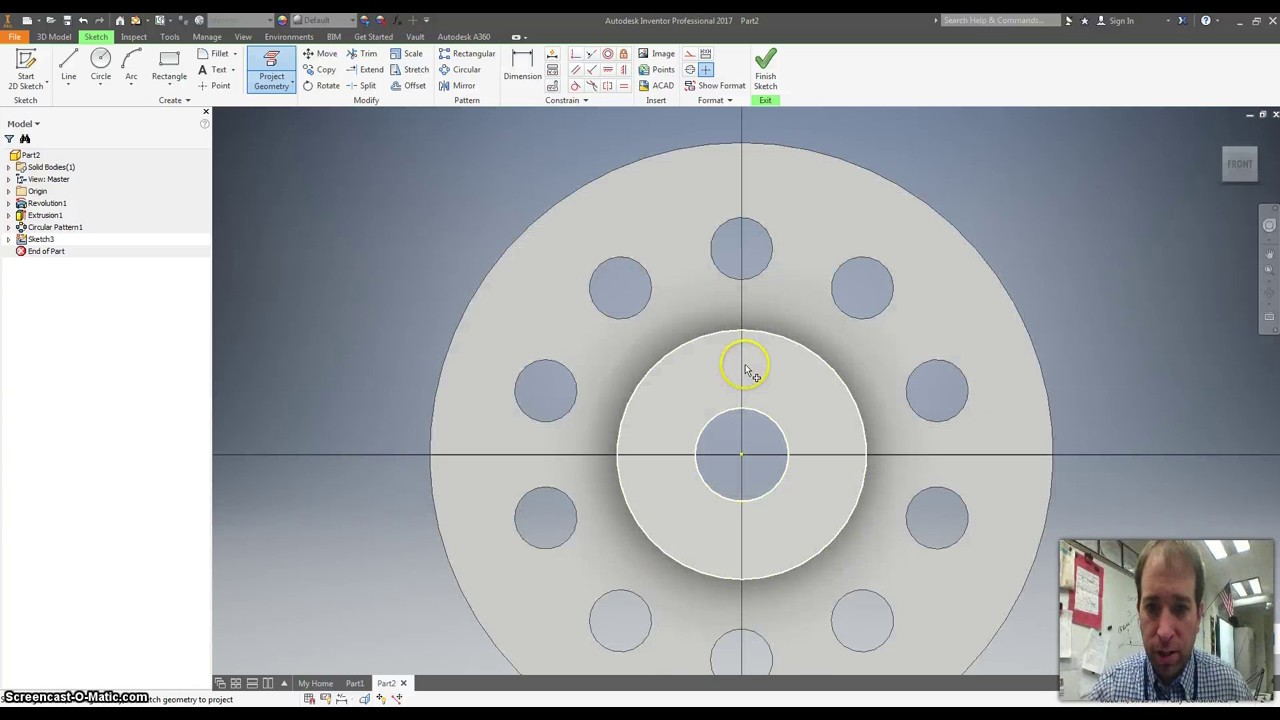
Task: Create a Rectangular pattern
Action: (x=466, y=53)
